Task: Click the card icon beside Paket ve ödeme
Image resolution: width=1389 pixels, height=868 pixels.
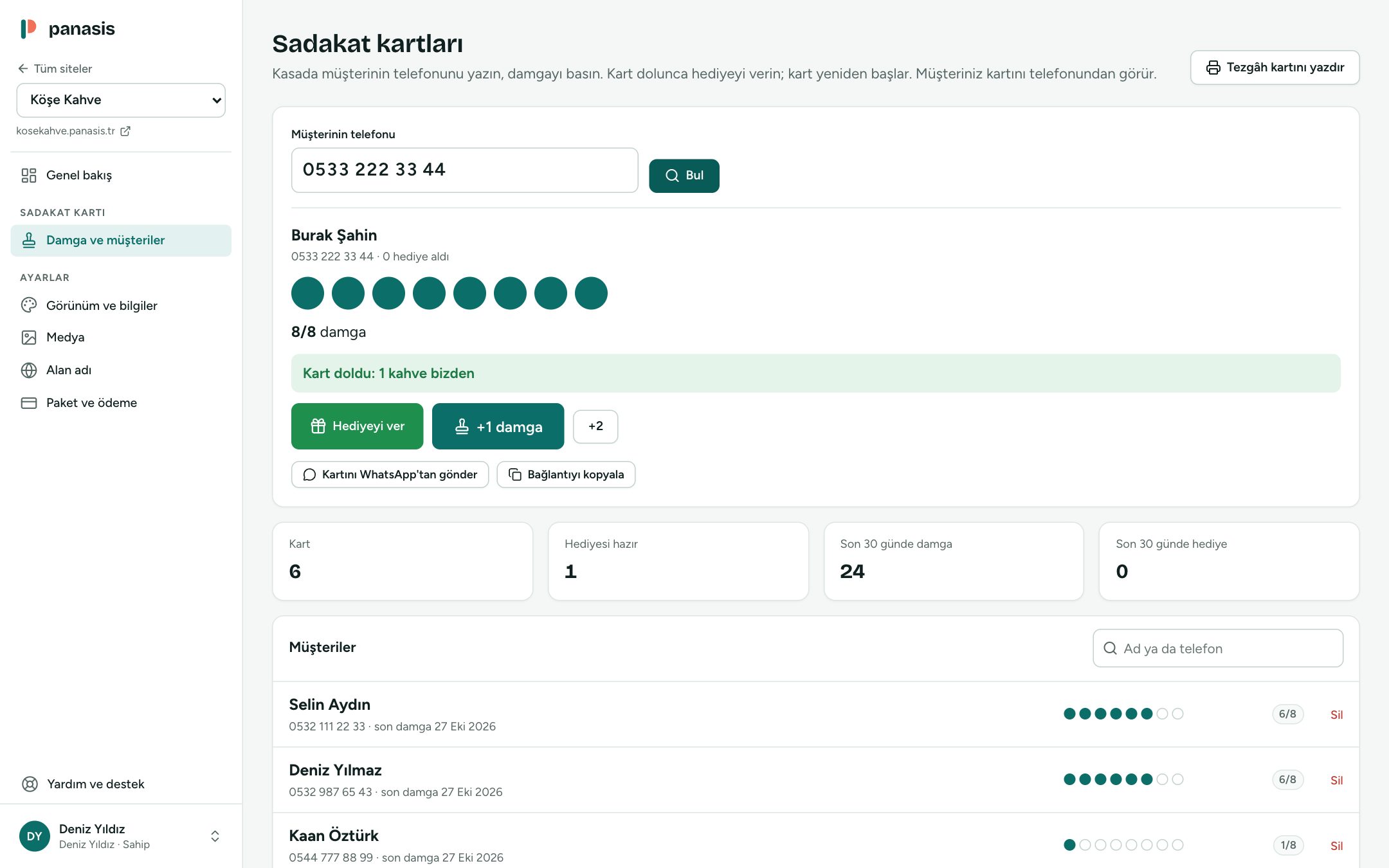Action: [29, 403]
